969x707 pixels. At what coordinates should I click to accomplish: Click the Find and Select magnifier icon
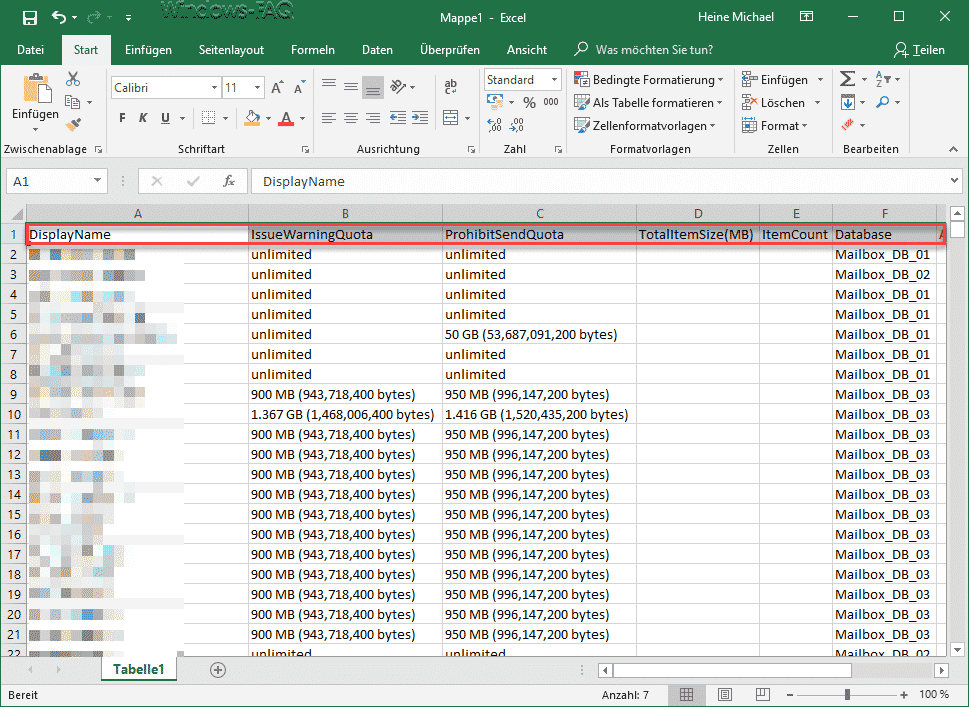pos(882,102)
